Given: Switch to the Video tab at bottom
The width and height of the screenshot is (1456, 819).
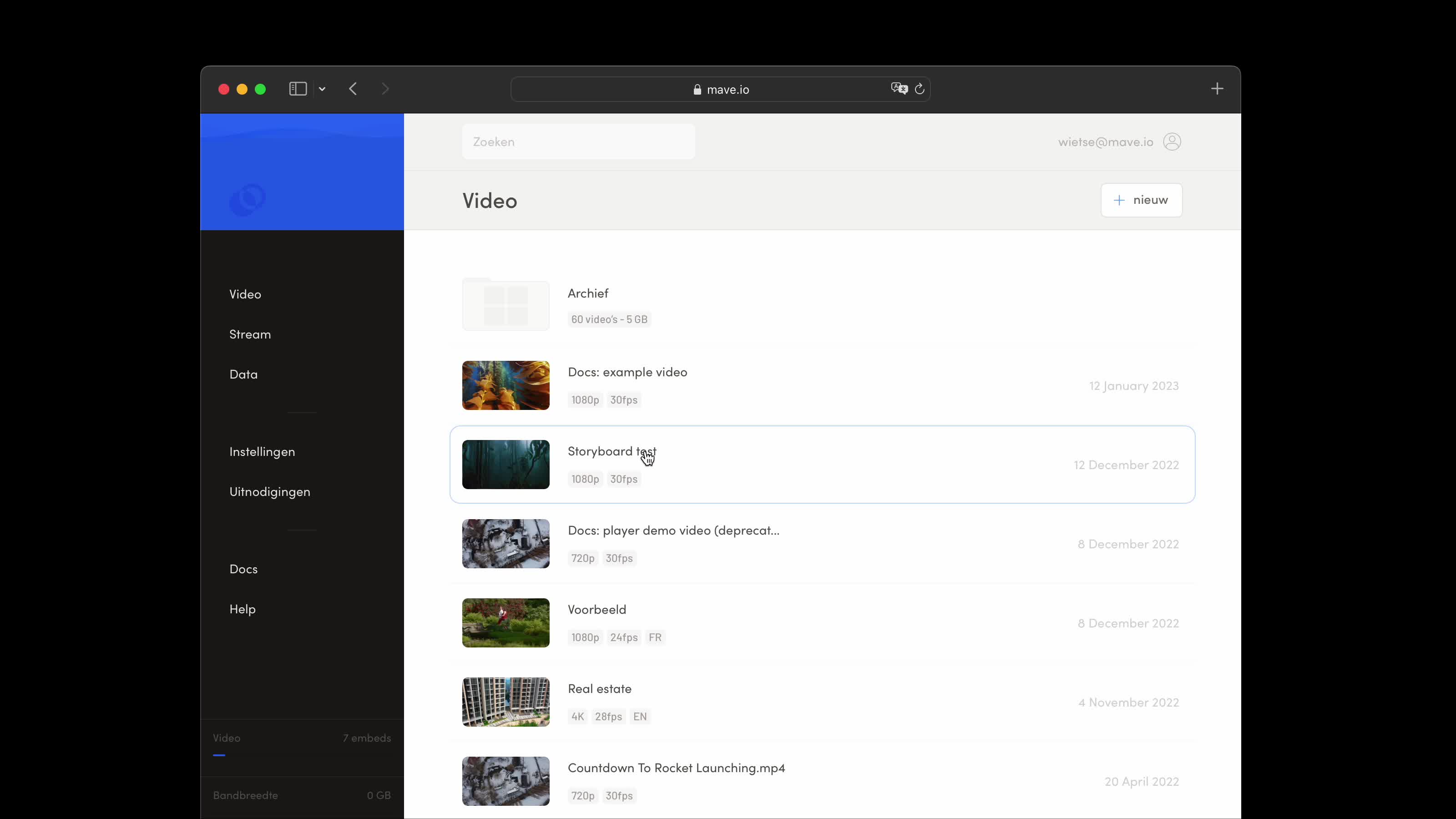Looking at the screenshot, I should [227, 738].
